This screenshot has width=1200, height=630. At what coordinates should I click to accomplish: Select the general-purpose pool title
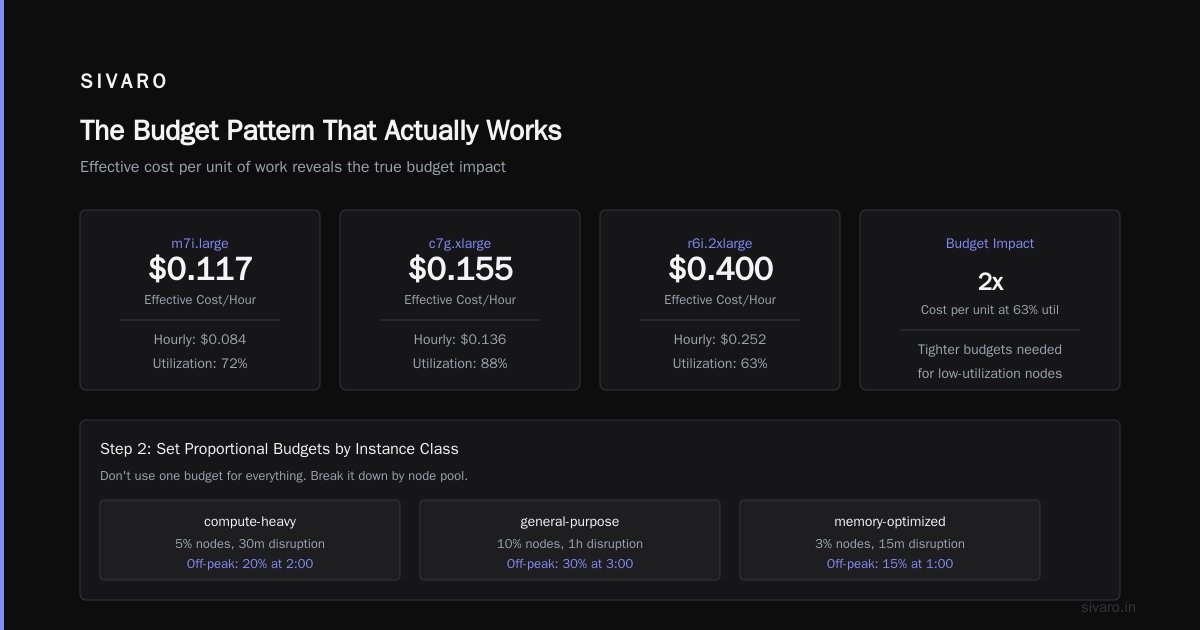(x=570, y=522)
